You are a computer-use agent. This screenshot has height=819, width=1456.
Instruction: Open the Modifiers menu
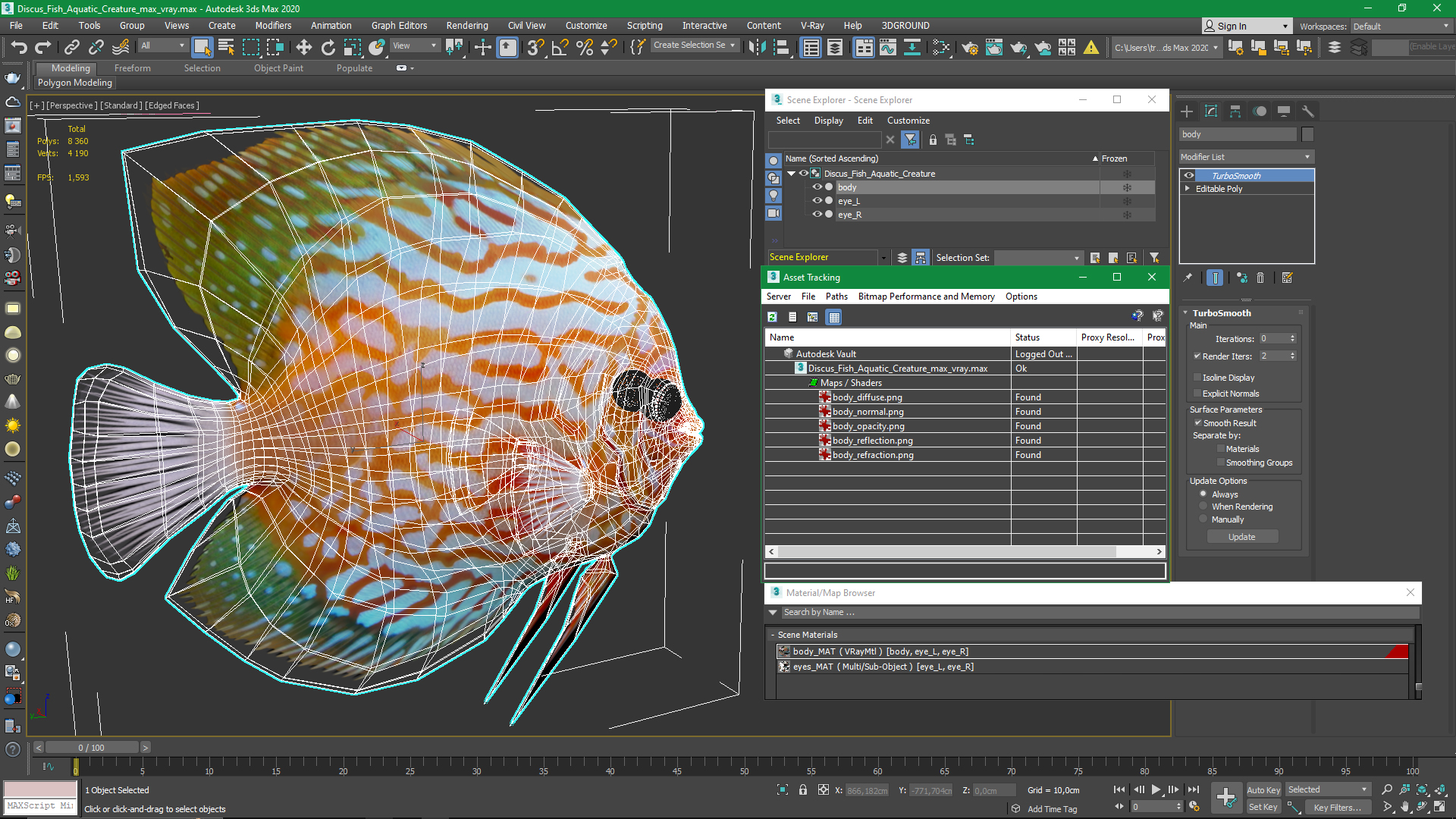[273, 26]
